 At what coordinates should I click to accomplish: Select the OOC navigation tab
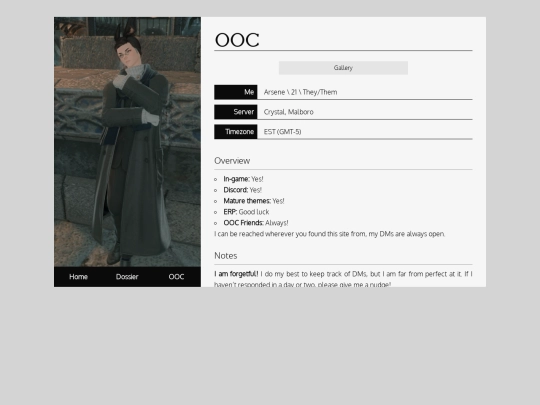coord(176,277)
